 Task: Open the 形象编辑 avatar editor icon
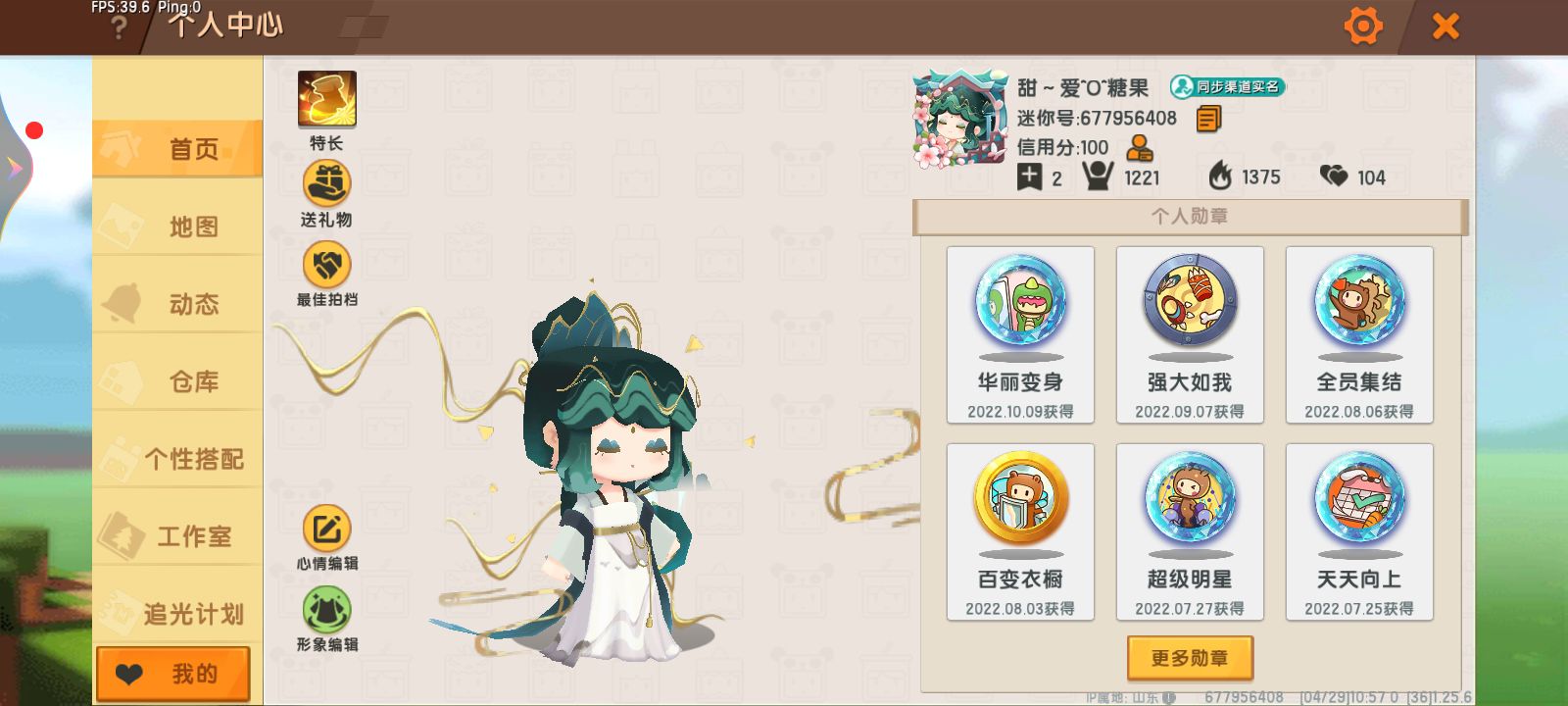(326, 610)
